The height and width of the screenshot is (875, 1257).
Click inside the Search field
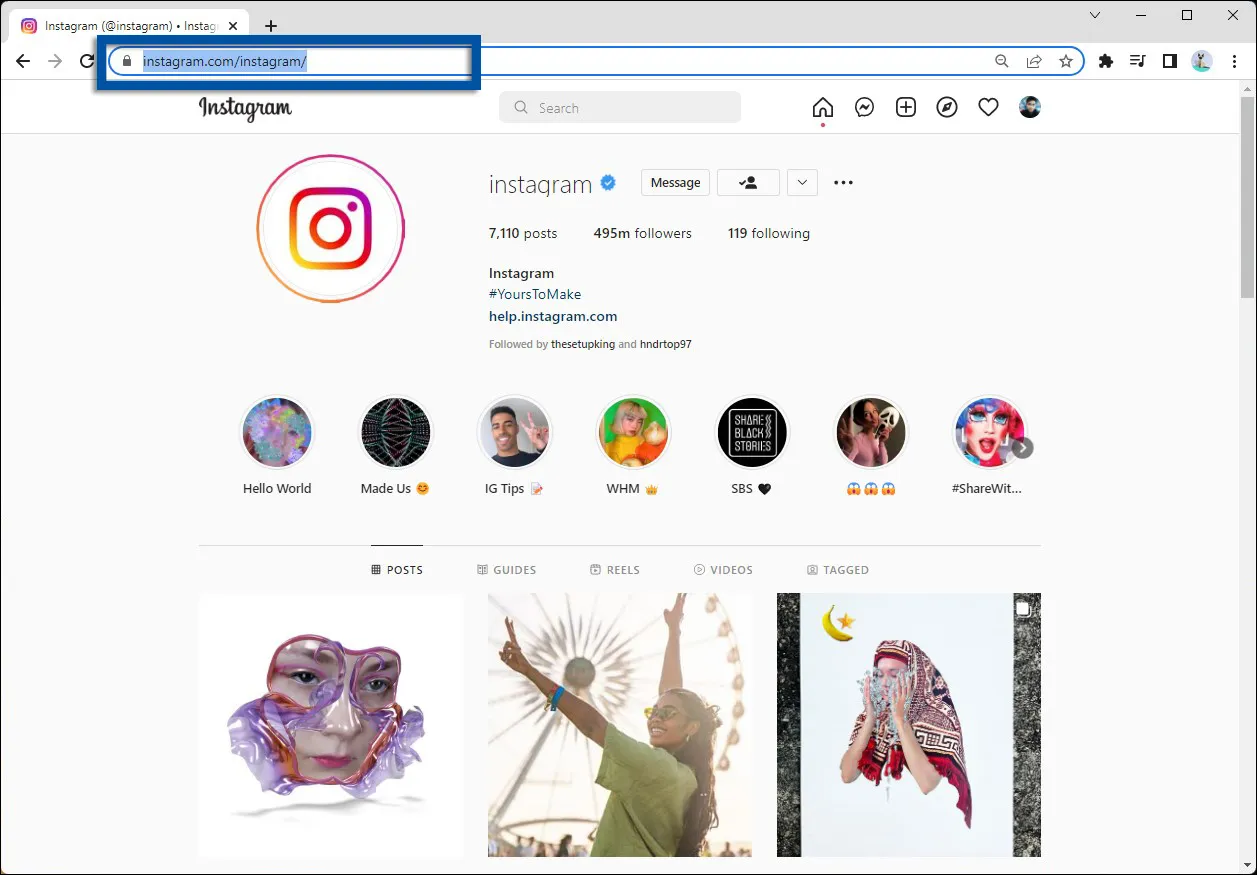(619, 107)
